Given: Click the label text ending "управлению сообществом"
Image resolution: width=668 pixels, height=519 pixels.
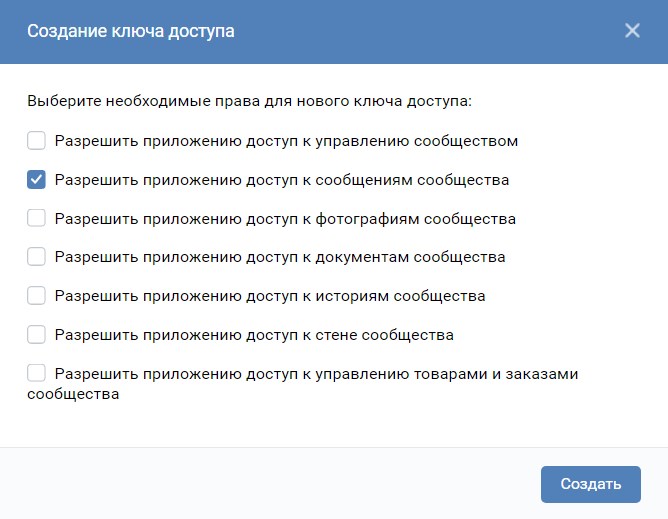Looking at the screenshot, I should tap(286, 141).
